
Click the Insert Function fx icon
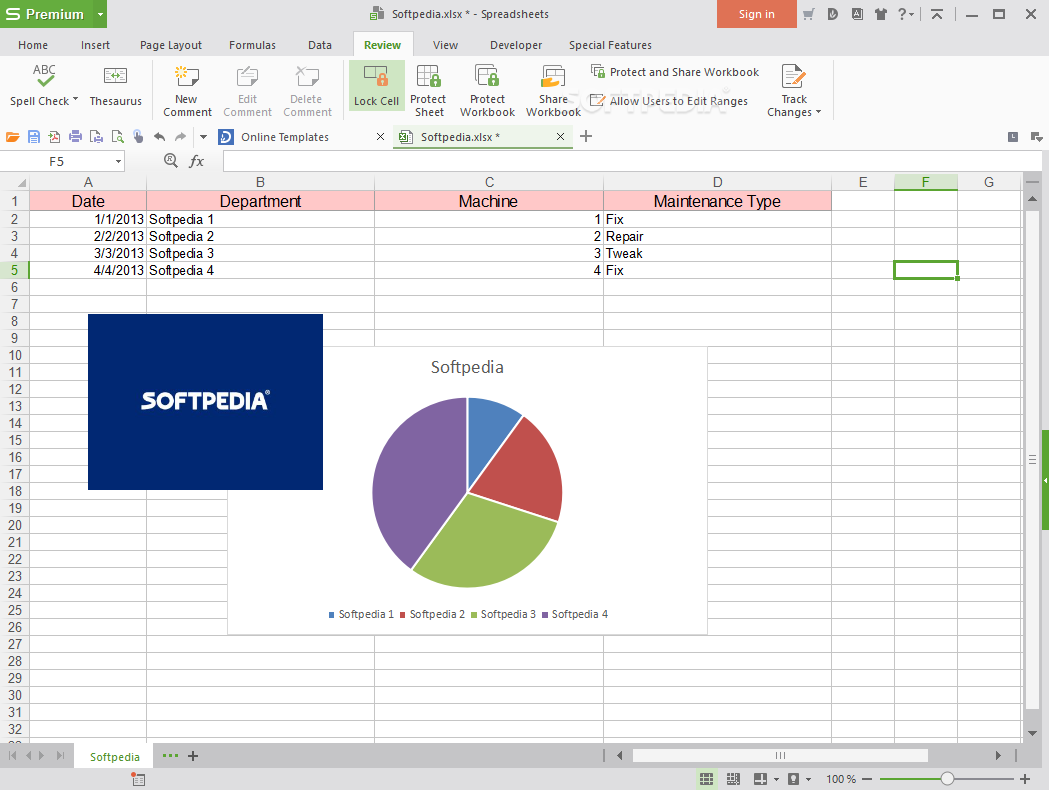(x=196, y=161)
